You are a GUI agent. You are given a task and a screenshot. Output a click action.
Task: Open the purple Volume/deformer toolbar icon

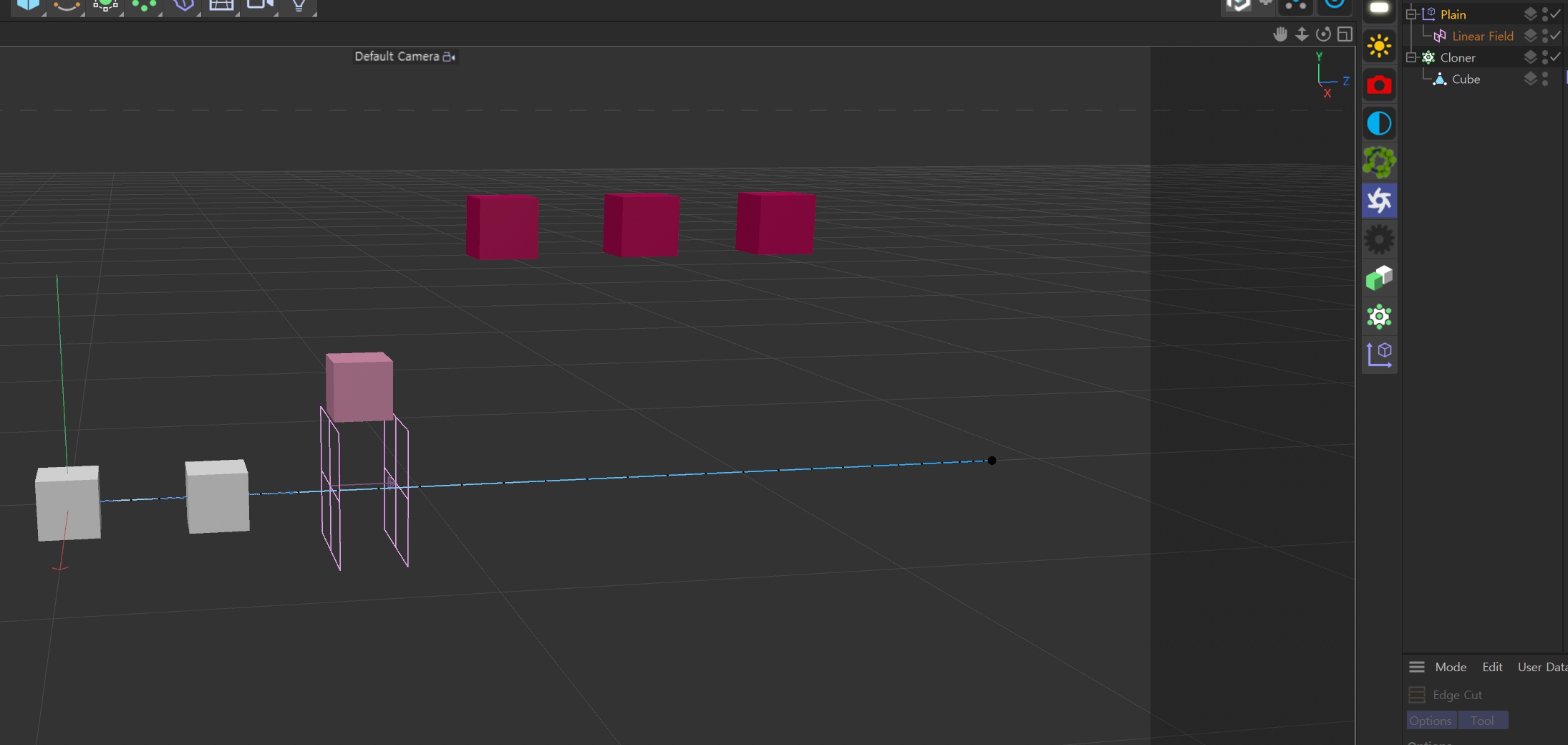183,5
